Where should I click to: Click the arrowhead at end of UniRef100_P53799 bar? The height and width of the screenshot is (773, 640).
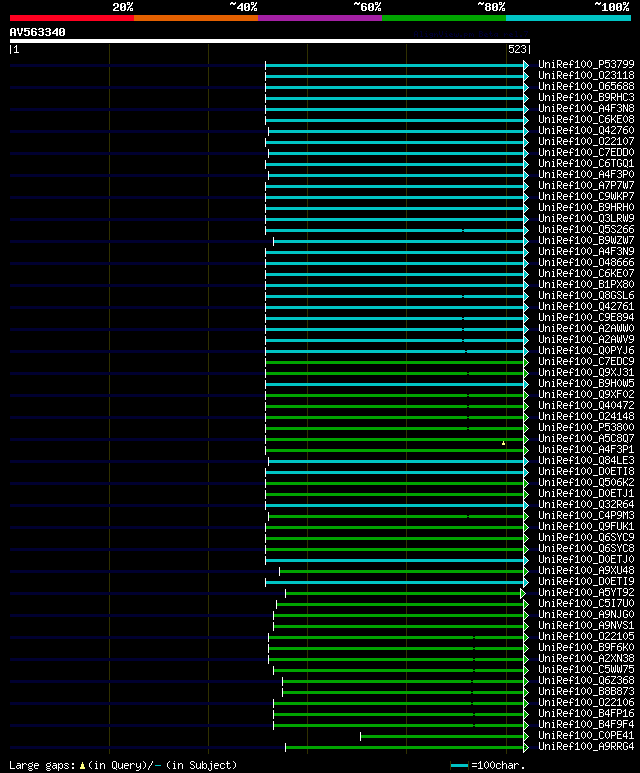[526, 65]
